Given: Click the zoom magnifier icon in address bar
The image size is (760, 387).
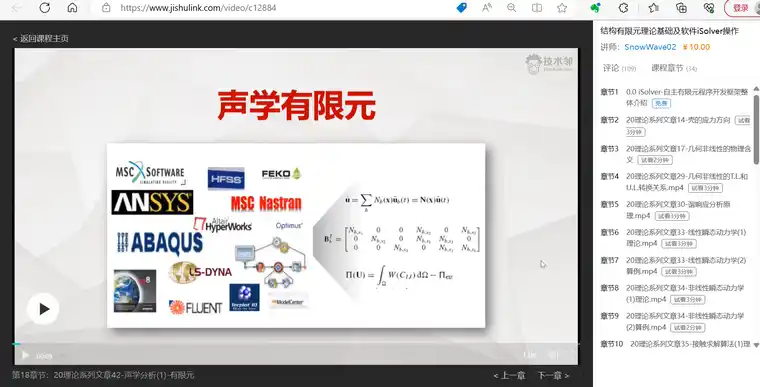Looking at the screenshot, I should [x=511, y=8].
